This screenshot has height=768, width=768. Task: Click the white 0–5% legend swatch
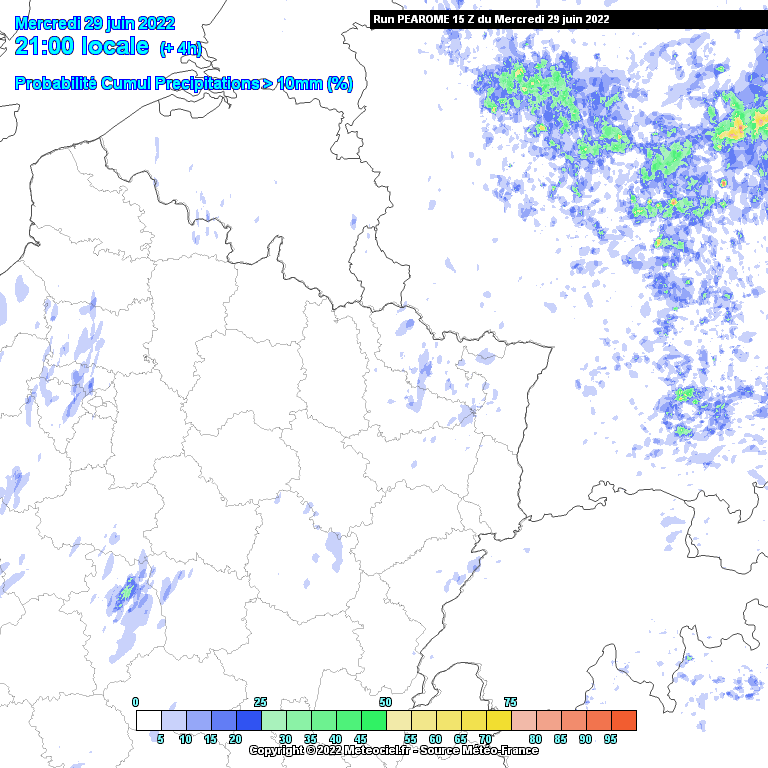pyautogui.click(x=149, y=720)
